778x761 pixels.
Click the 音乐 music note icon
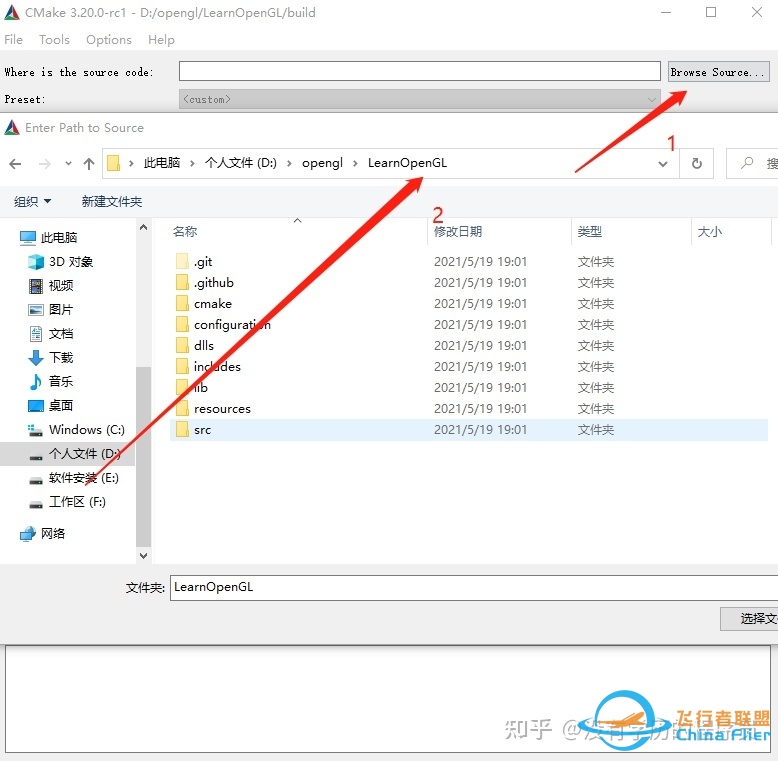tap(36, 381)
